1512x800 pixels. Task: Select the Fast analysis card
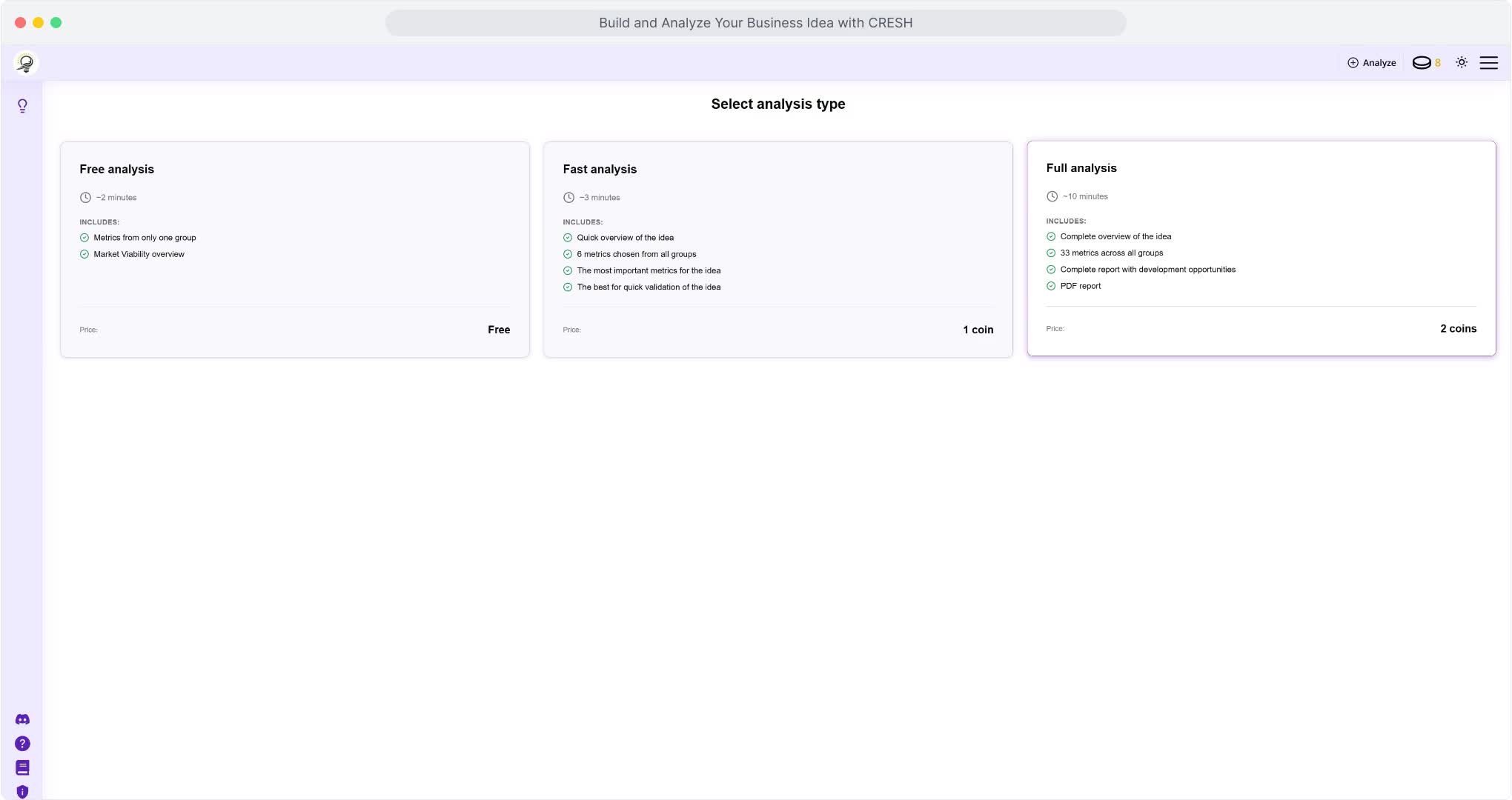pos(777,249)
